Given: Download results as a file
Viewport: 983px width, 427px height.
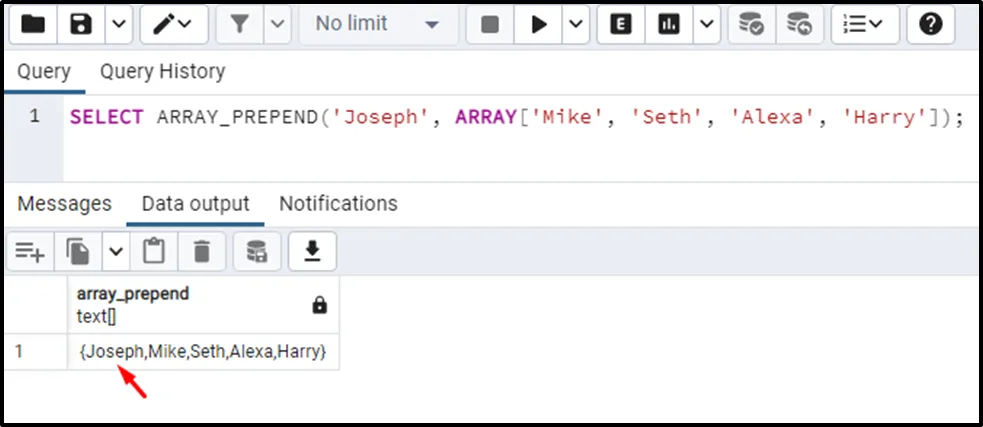Looking at the screenshot, I should tap(312, 251).
